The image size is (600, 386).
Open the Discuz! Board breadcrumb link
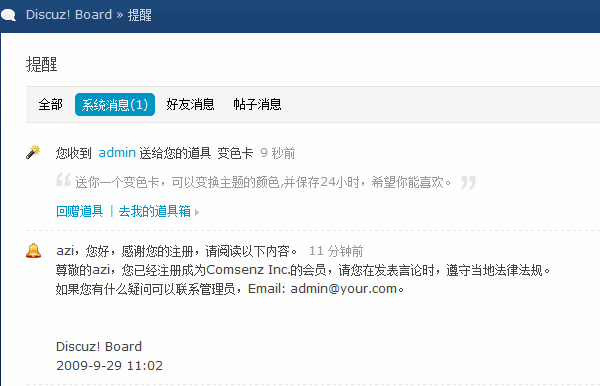(x=69, y=15)
